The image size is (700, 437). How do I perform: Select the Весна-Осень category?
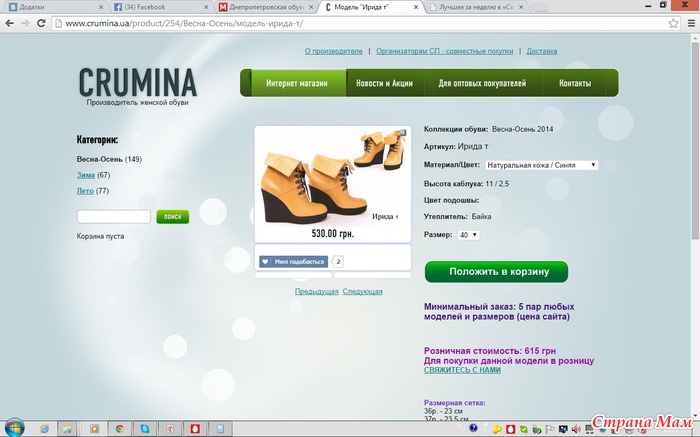click(x=100, y=159)
